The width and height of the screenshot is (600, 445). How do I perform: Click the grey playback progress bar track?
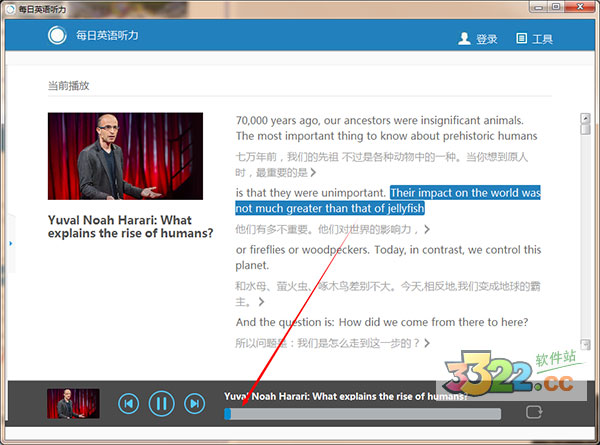[x=363, y=414]
